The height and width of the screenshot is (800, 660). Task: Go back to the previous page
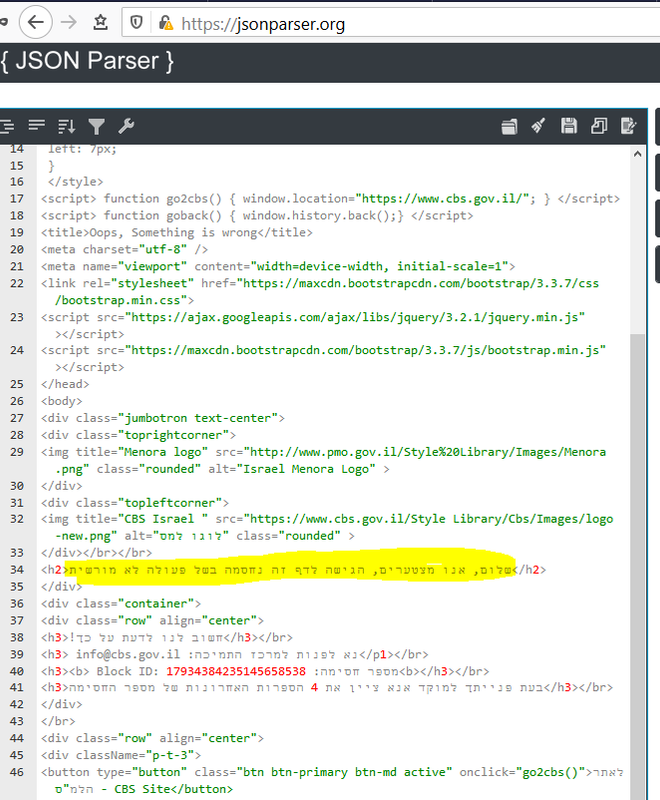click(35, 22)
